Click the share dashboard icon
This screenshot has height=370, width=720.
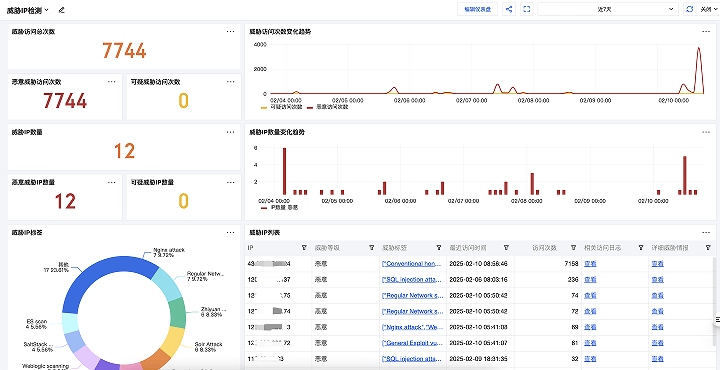pyautogui.click(x=509, y=9)
